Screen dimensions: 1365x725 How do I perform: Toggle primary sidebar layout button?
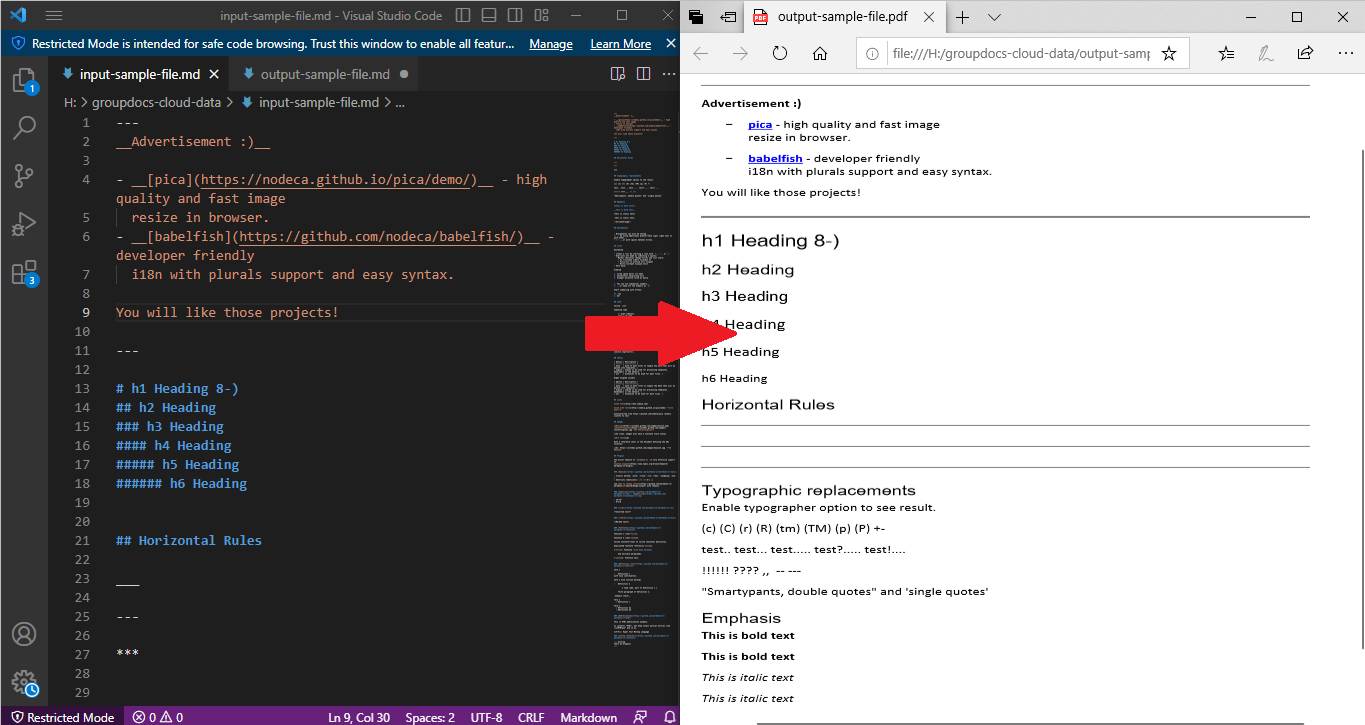462,16
